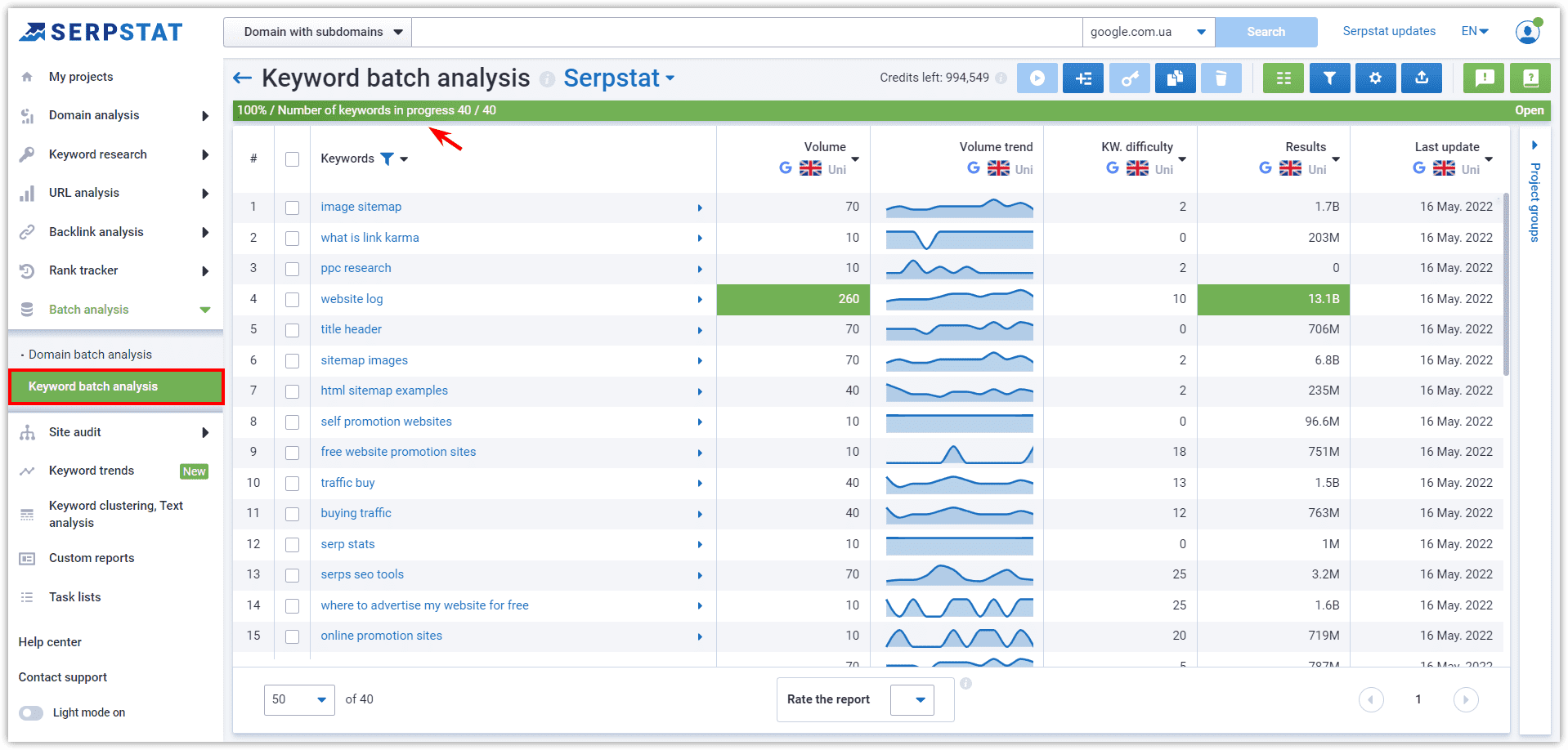Click the trash delete icon
This screenshot has width=1568, height=750.
[x=1221, y=78]
